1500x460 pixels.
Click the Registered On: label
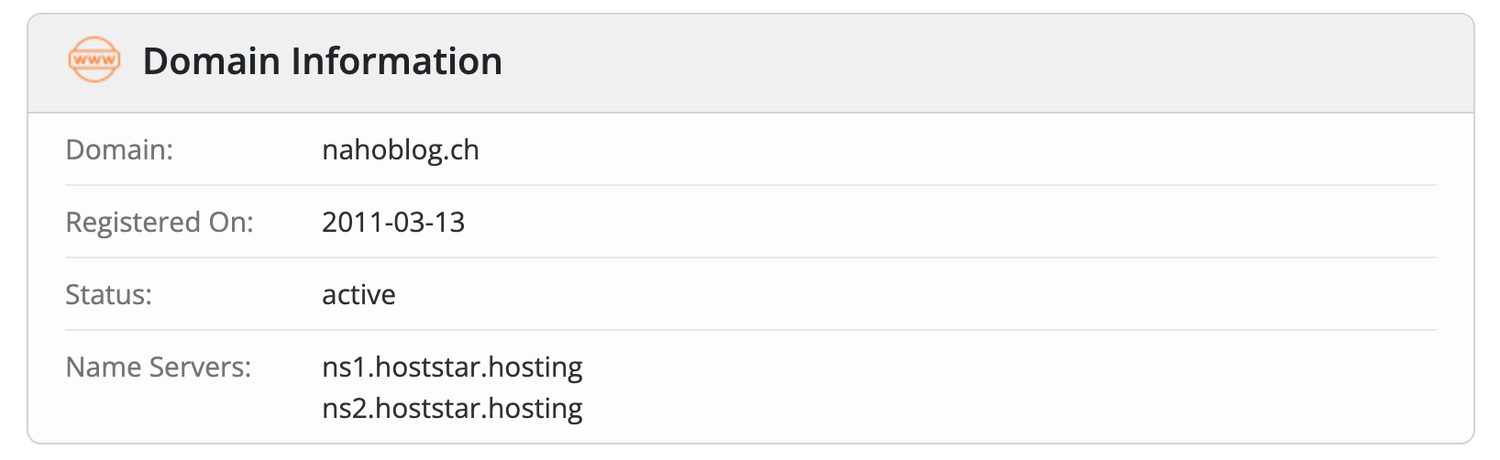(x=159, y=222)
